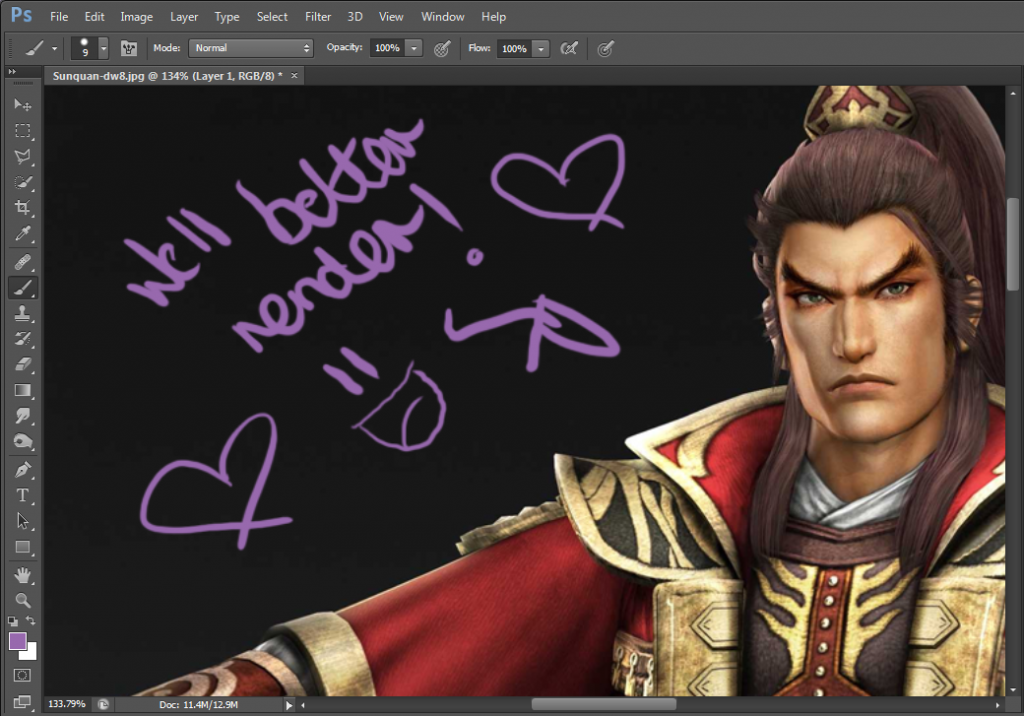The image size is (1024, 716).
Task: Grab the Hand tool
Action: click(22, 574)
